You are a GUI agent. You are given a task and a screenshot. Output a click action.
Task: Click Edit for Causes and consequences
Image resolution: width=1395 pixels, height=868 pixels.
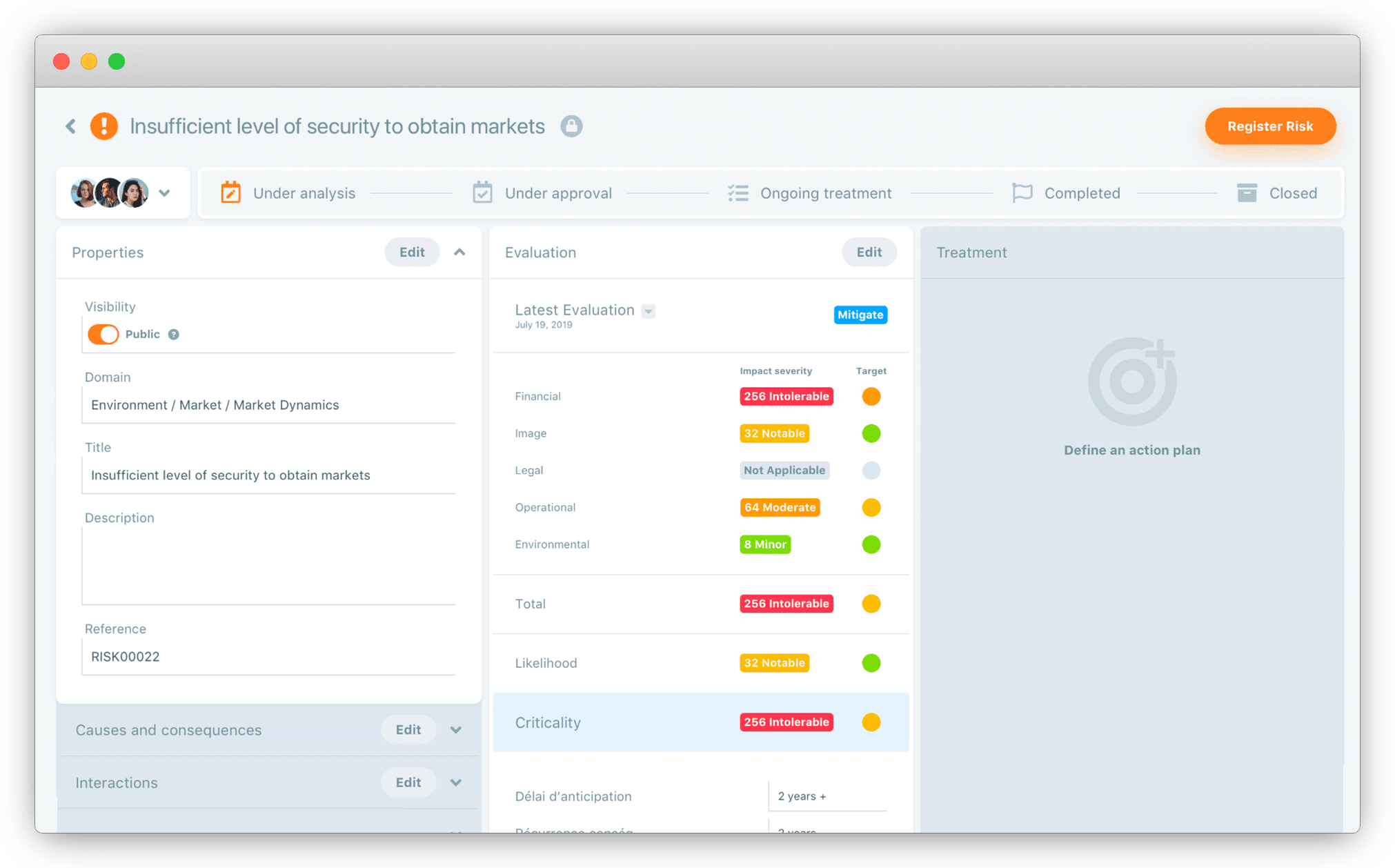tap(408, 730)
